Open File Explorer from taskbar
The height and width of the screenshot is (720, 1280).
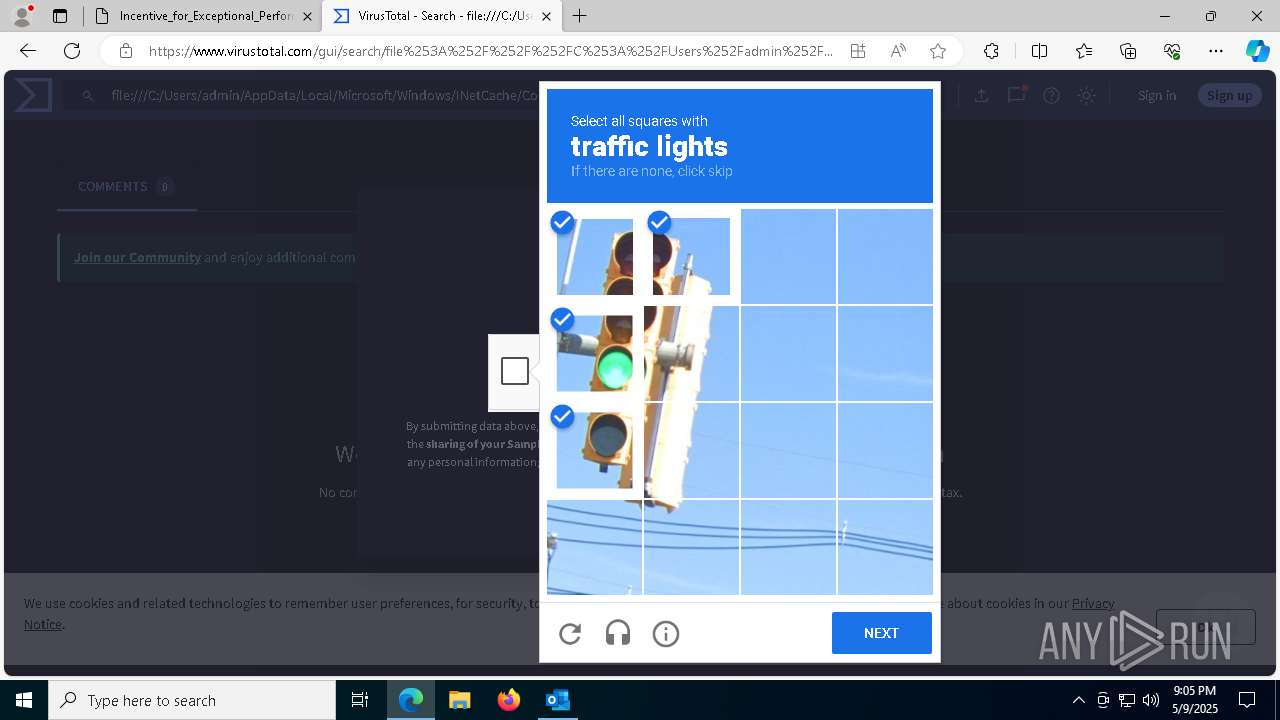coord(459,700)
